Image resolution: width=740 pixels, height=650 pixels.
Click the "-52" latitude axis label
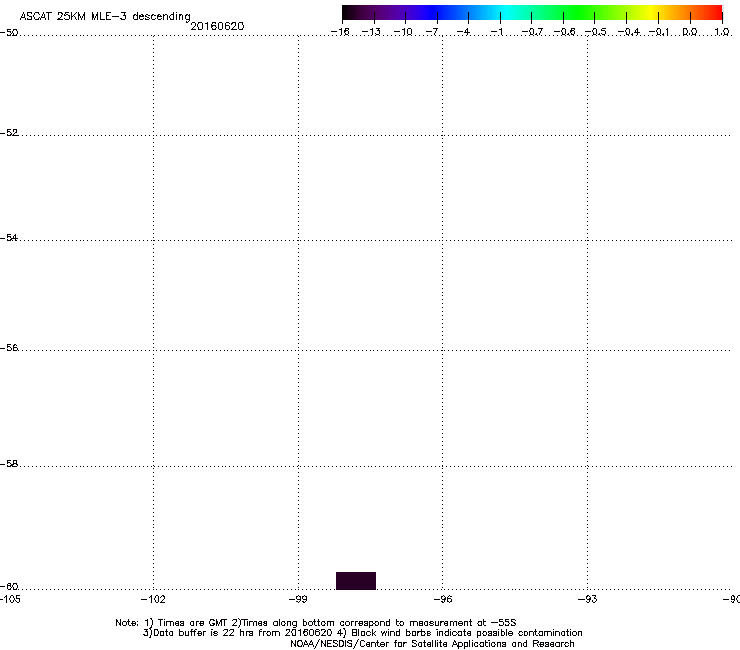(x=9, y=133)
